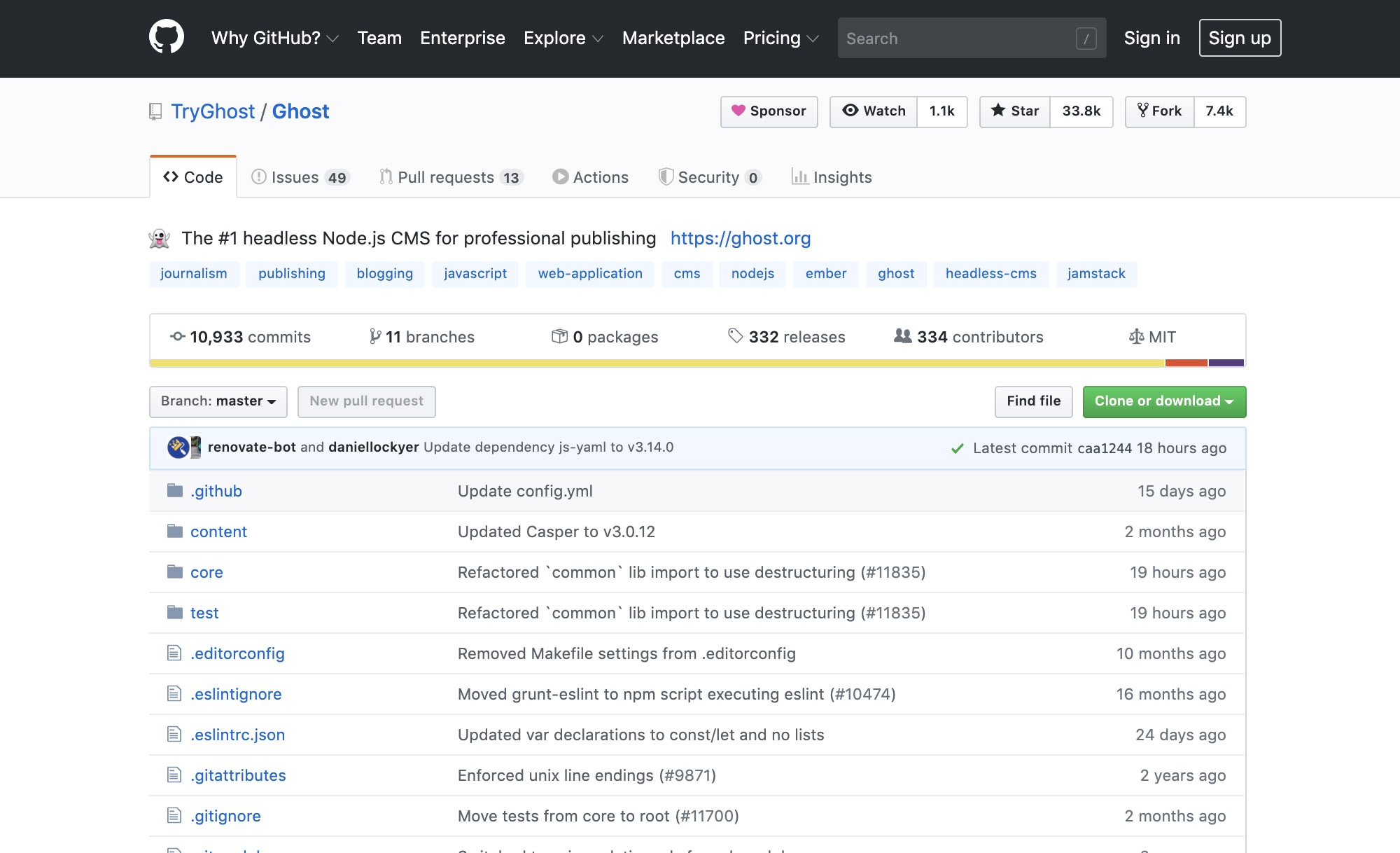Screen dimensions: 1400x853
Task: Switch to the Actions tab
Action: point(591,177)
